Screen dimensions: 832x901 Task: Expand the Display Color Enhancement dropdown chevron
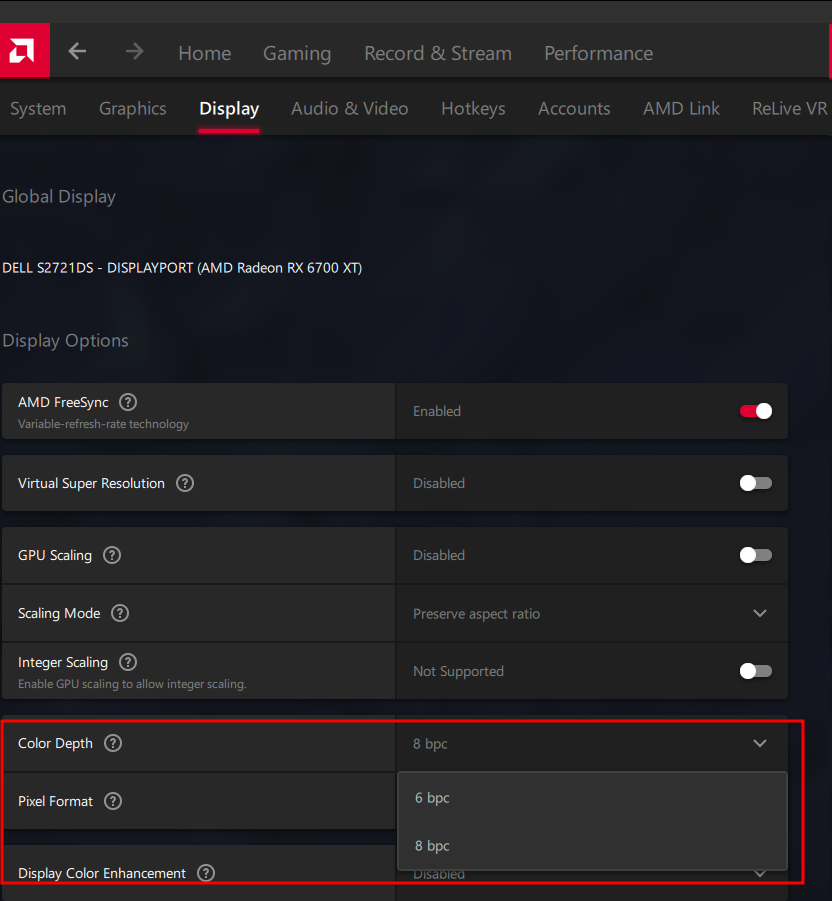[x=760, y=875]
